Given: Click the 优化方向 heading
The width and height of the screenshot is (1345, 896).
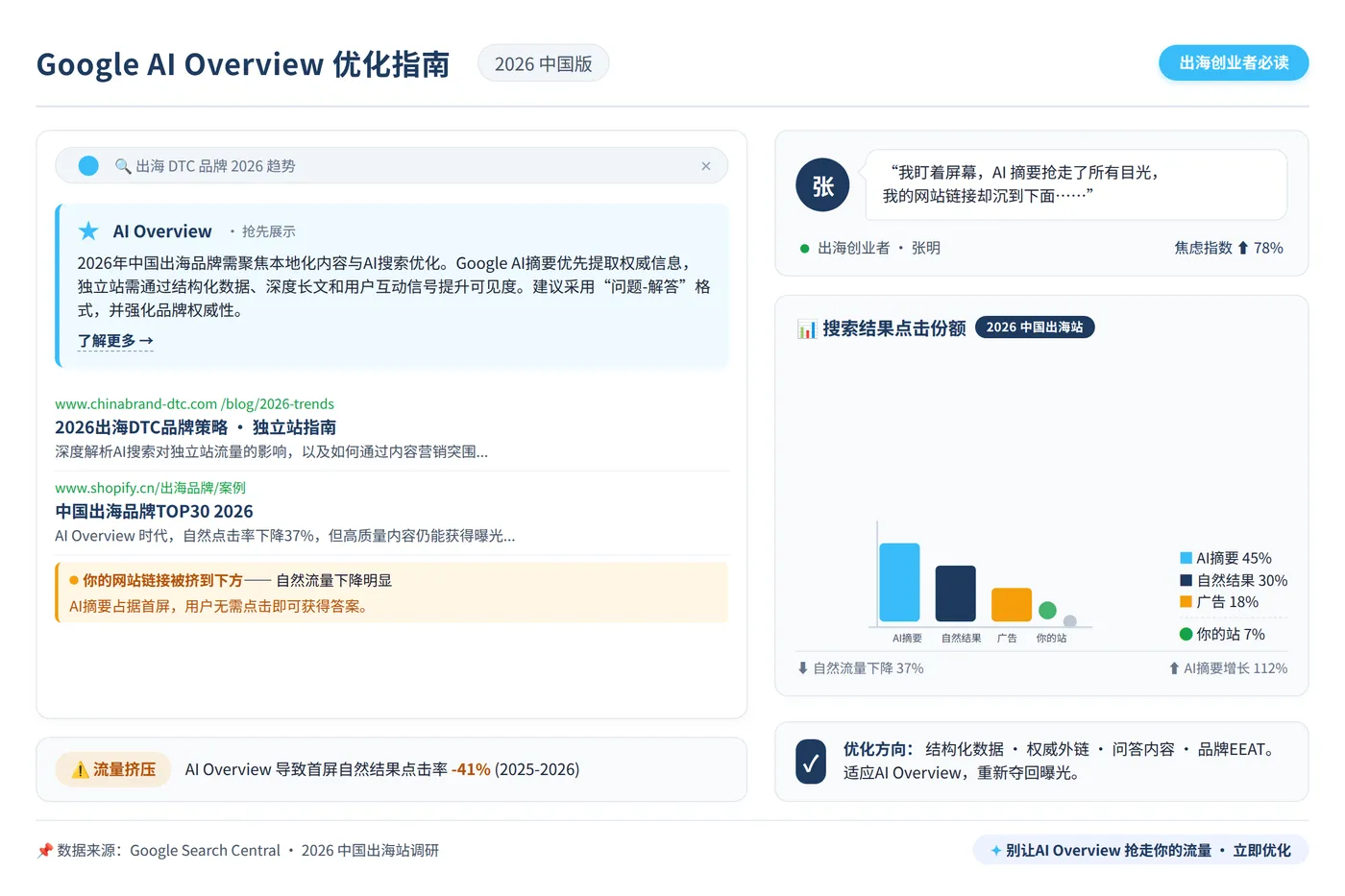Looking at the screenshot, I should (x=878, y=750).
